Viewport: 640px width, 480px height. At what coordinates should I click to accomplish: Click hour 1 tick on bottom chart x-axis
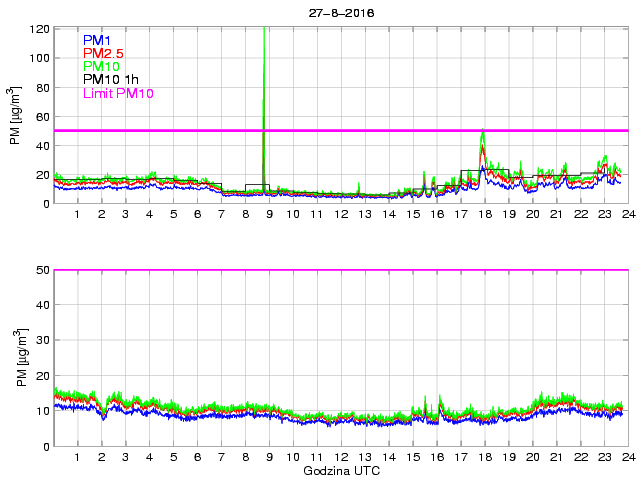click(77, 457)
